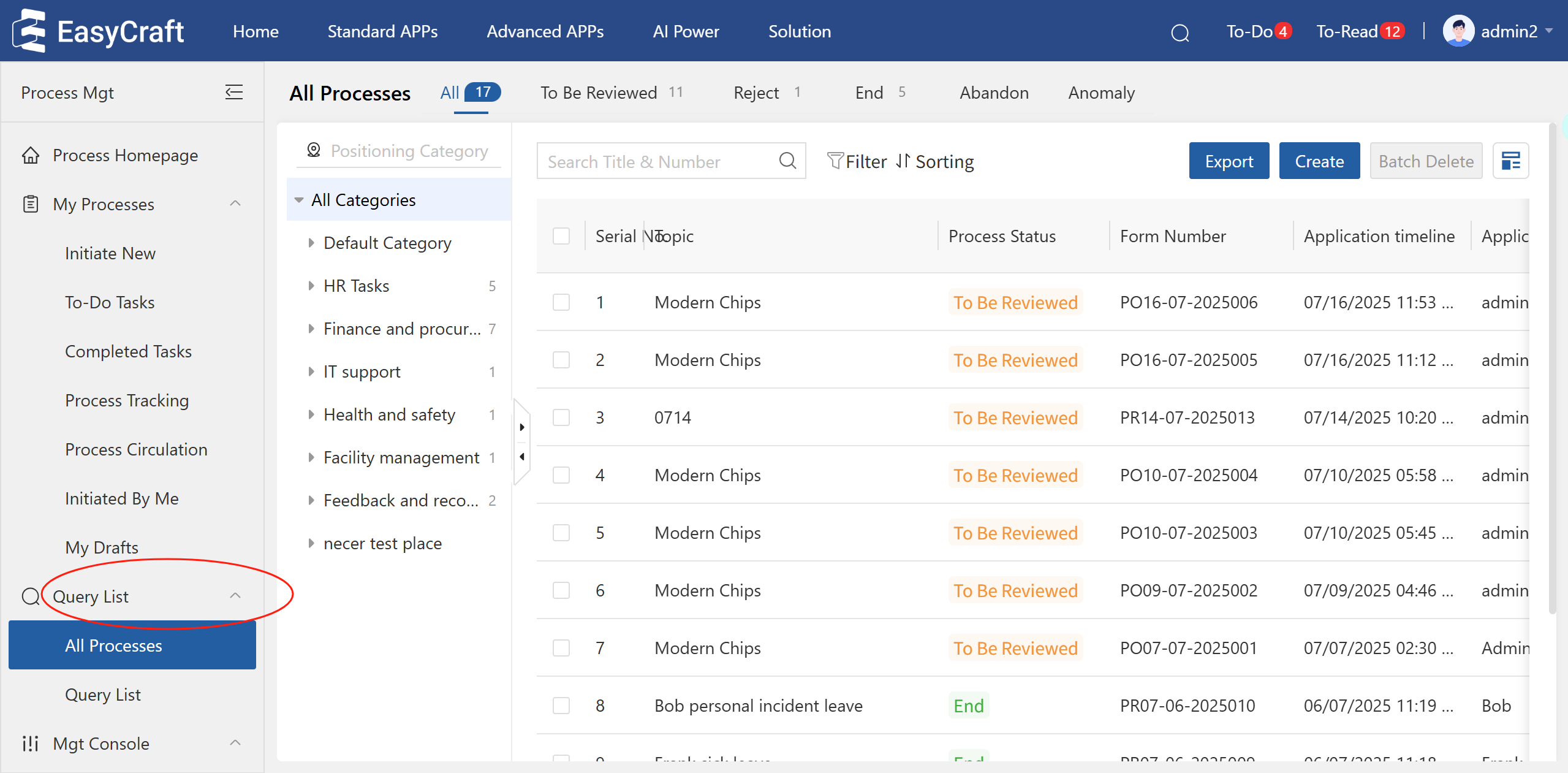Check the select-all header checkbox
This screenshot has height=773, width=1568.
pos(561,236)
